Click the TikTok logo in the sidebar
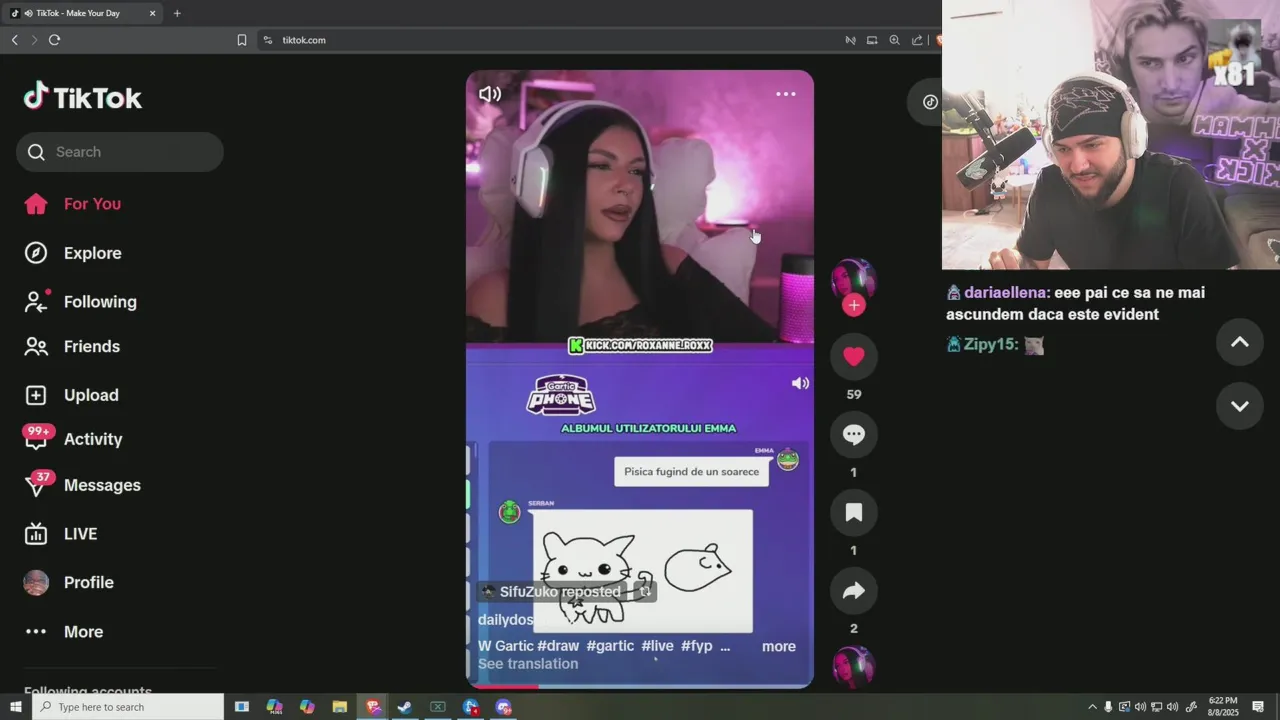This screenshot has width=1280, height=720. coord(83,97)
